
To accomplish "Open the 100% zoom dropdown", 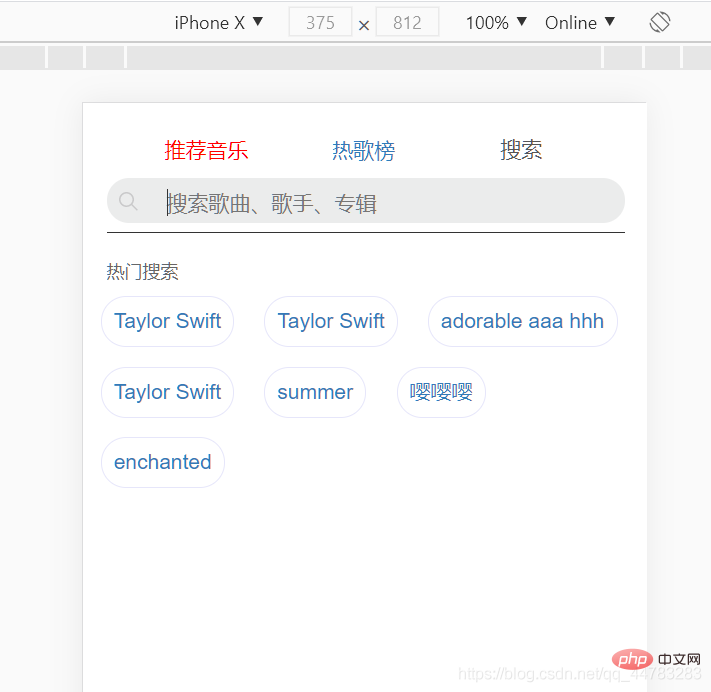I will tap(496, 23).
